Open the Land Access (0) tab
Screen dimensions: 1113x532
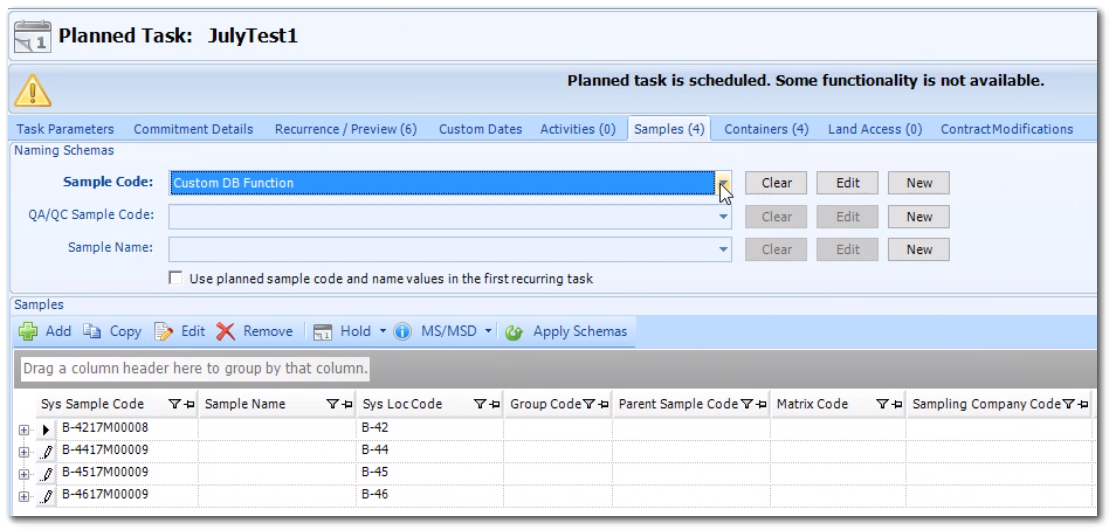click(874, 129)
